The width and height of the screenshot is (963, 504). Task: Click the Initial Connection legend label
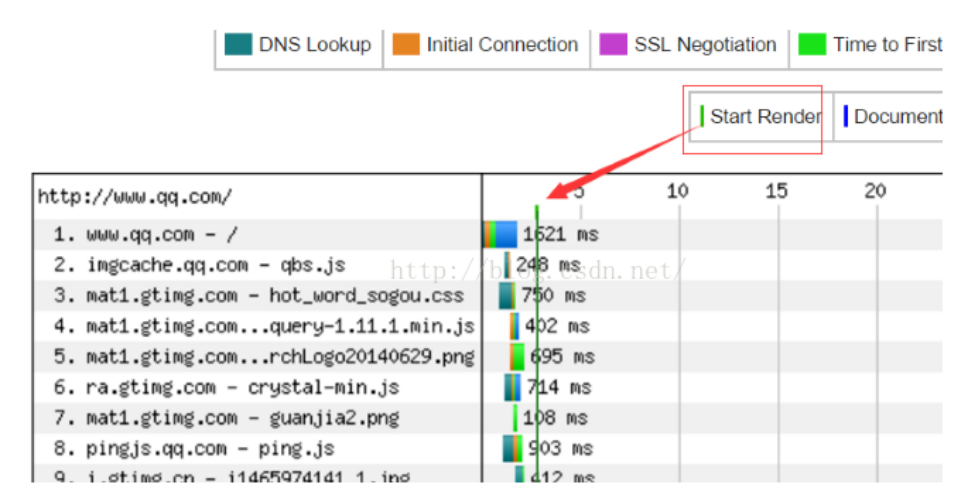point(502,45)
